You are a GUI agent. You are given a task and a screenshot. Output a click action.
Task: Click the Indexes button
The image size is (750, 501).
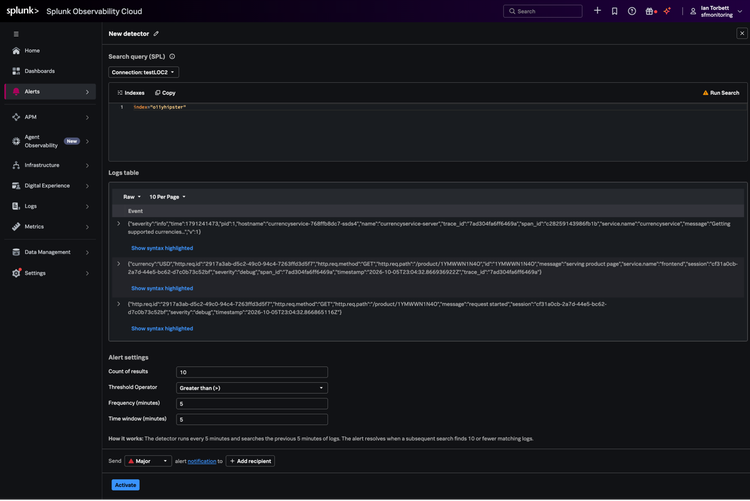[x=131, y=93]
